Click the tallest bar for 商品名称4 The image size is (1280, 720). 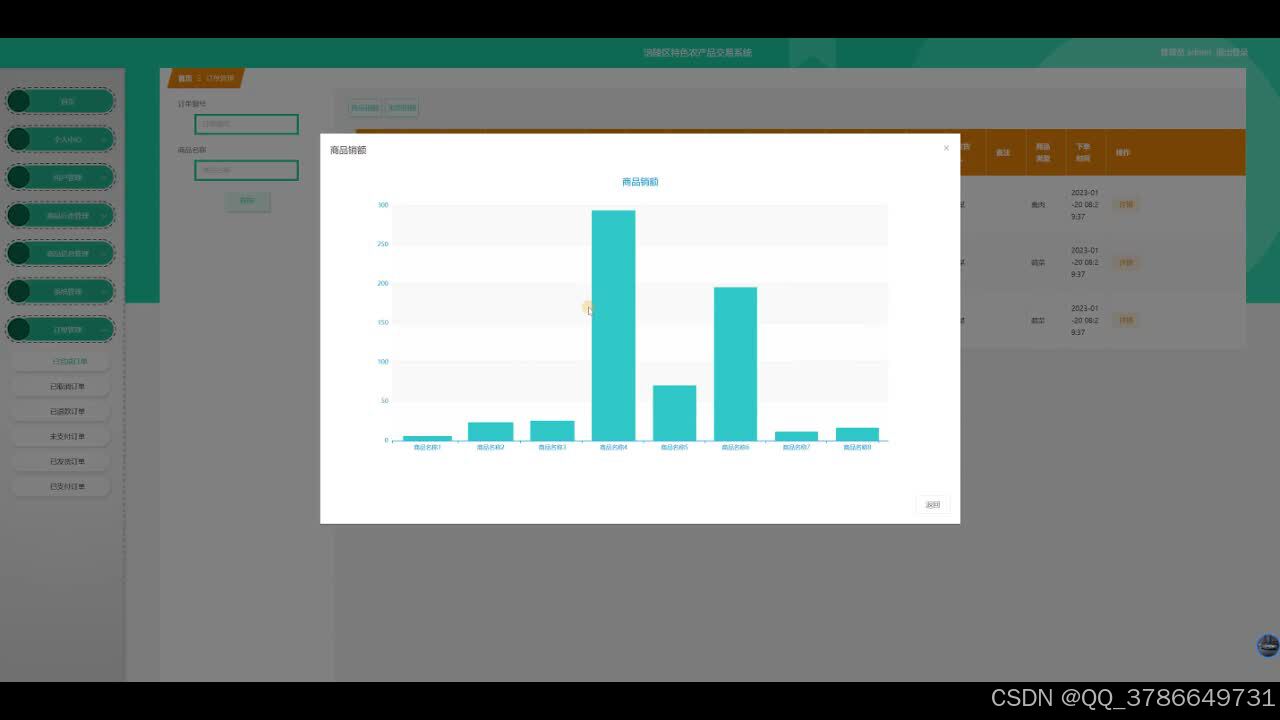(x=613, y=325)
